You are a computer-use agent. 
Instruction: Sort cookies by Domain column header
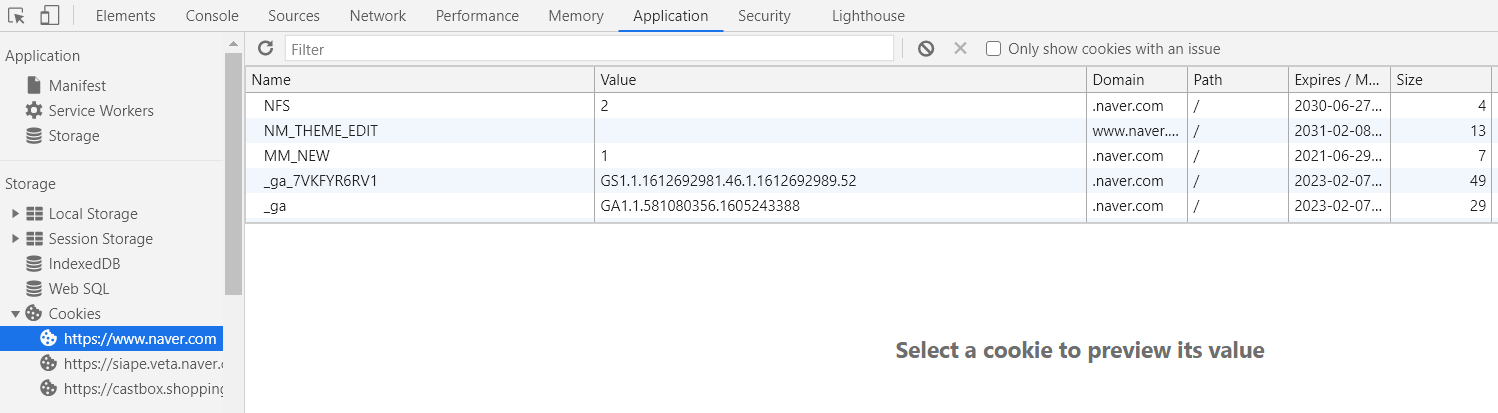click(x=1137, y=79)
